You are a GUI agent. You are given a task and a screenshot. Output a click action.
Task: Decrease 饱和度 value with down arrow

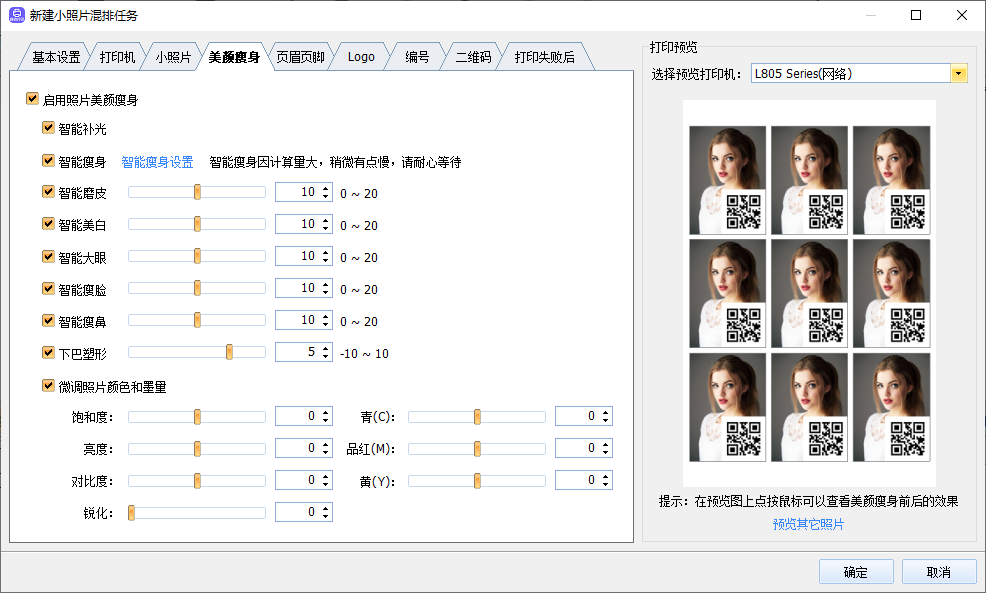[325, 421]
